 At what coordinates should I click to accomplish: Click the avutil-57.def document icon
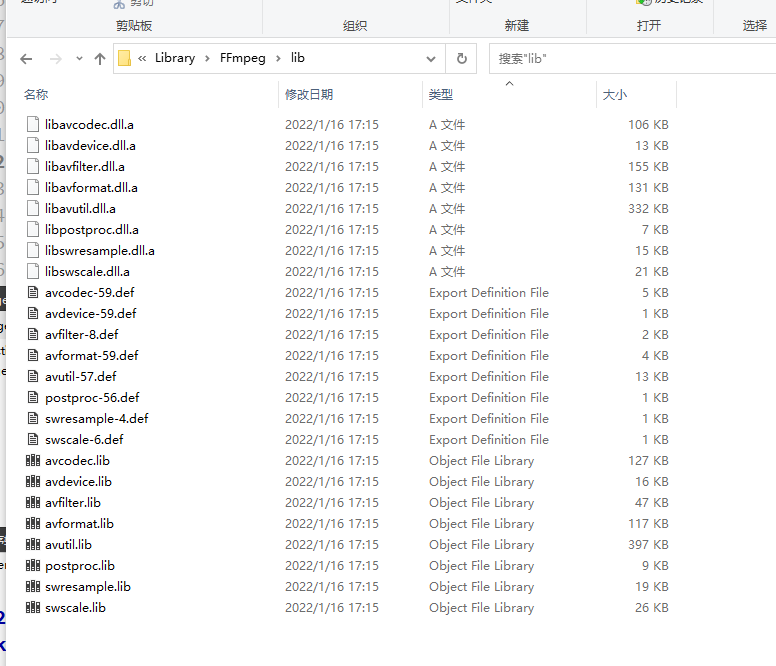[x=33, y=377]
